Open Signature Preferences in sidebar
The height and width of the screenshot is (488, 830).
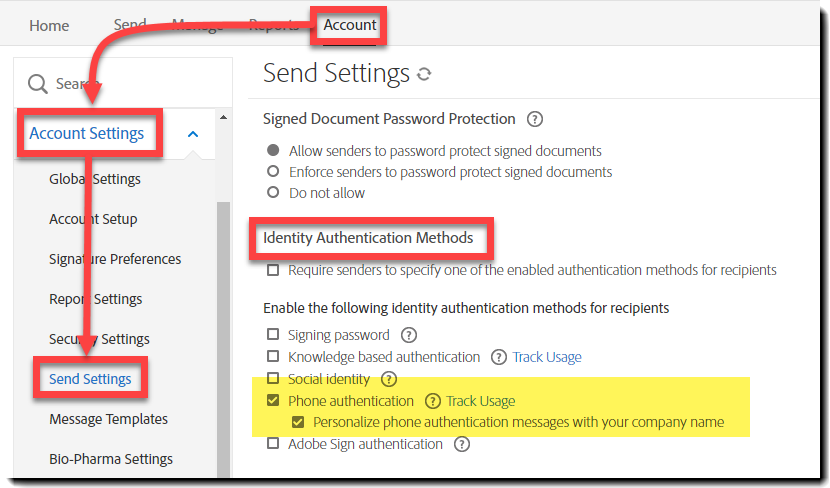[115, 259]
